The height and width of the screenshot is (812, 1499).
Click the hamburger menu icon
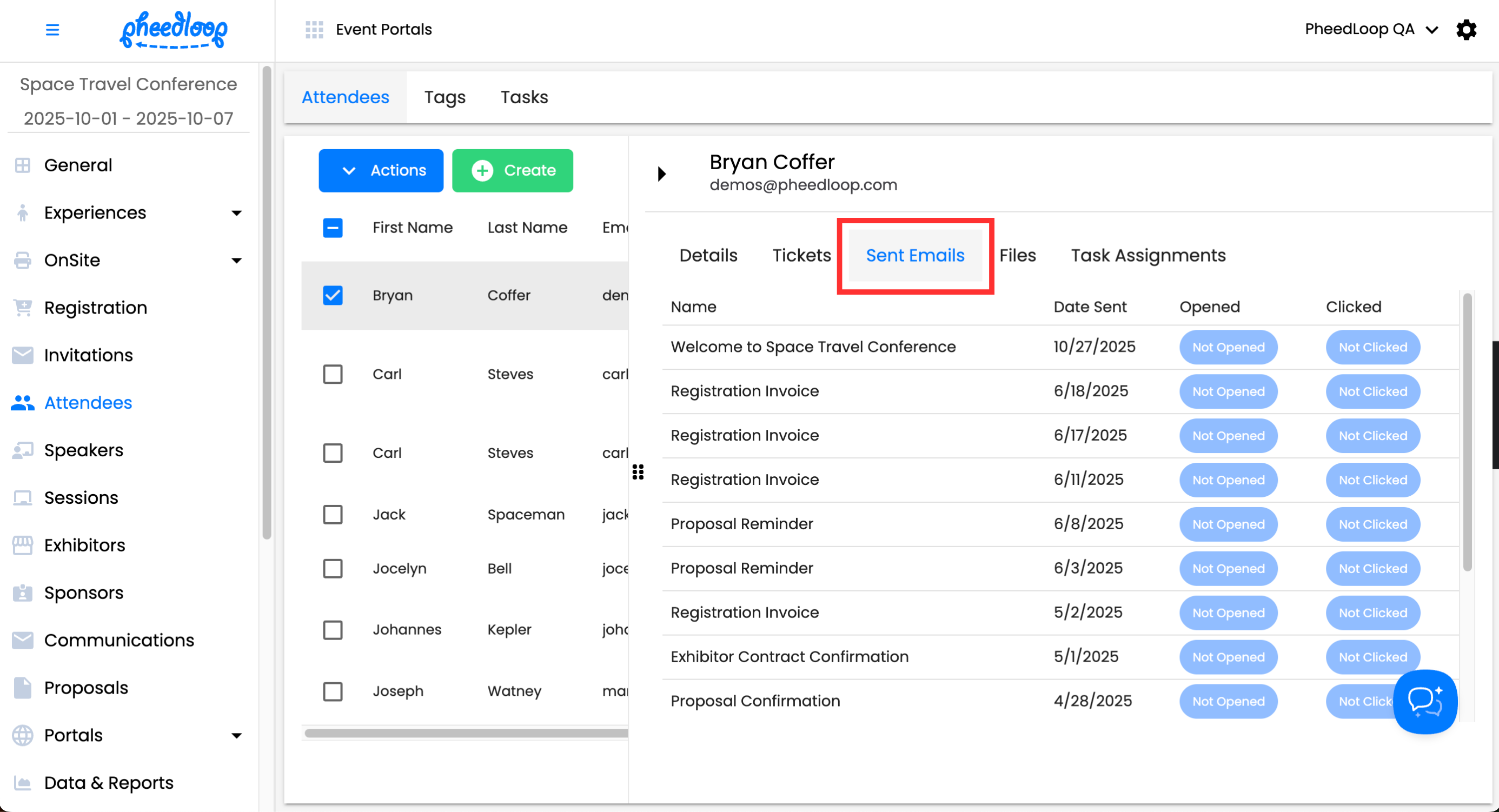pyautogui.click(x=52, y=30)
